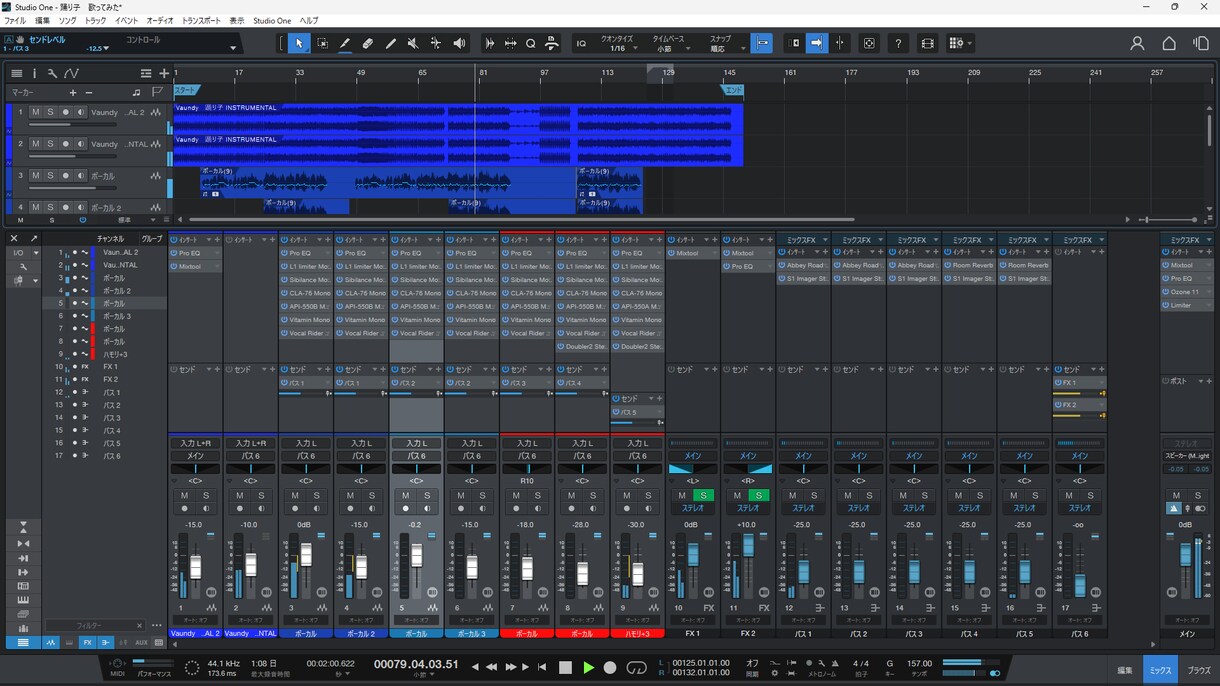Screen dimensions: 1220x686
Task: Click the チャンネル header in console list
Action: (110, 239)
